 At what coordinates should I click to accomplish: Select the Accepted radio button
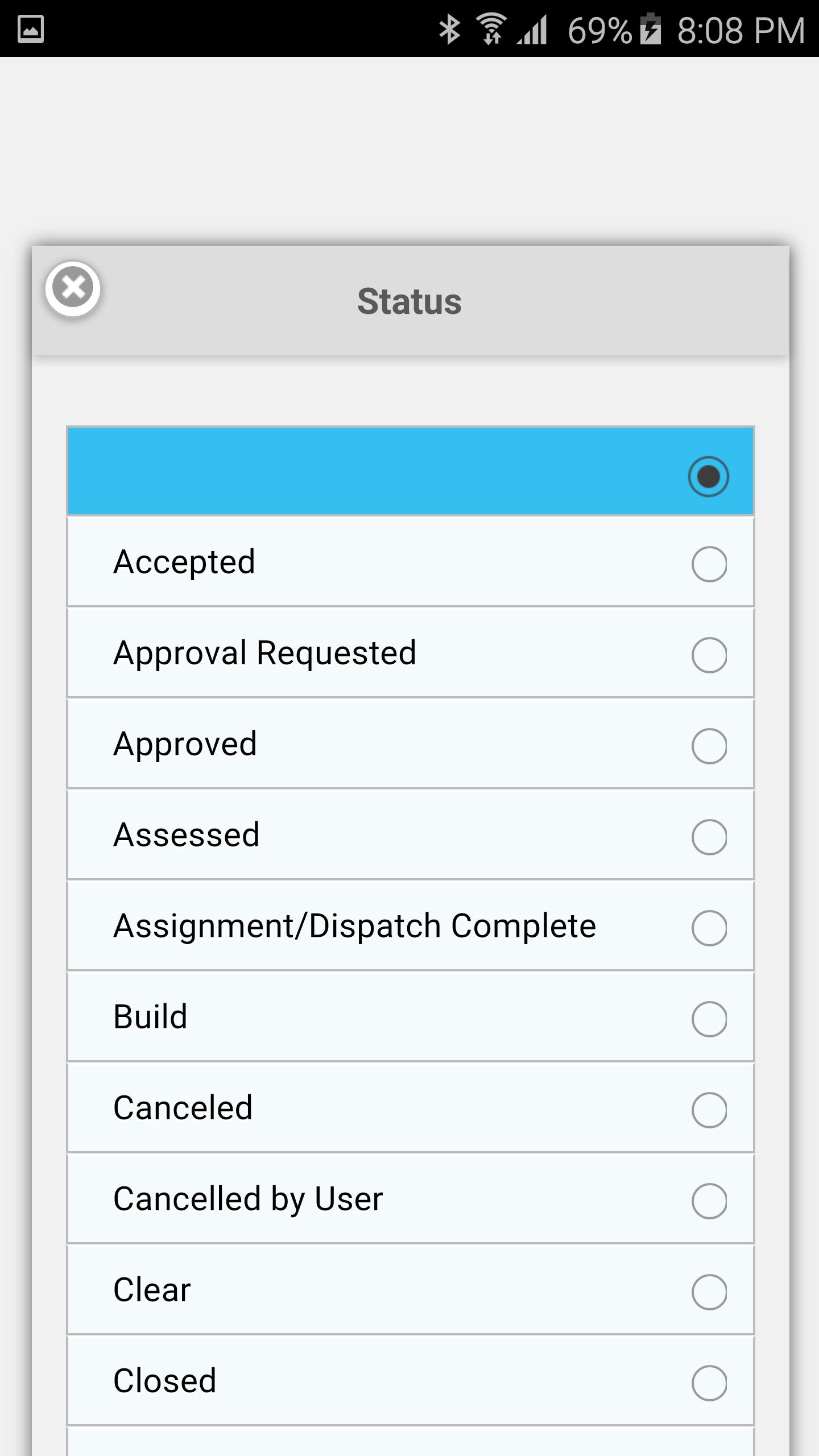(x=709, y=564)
